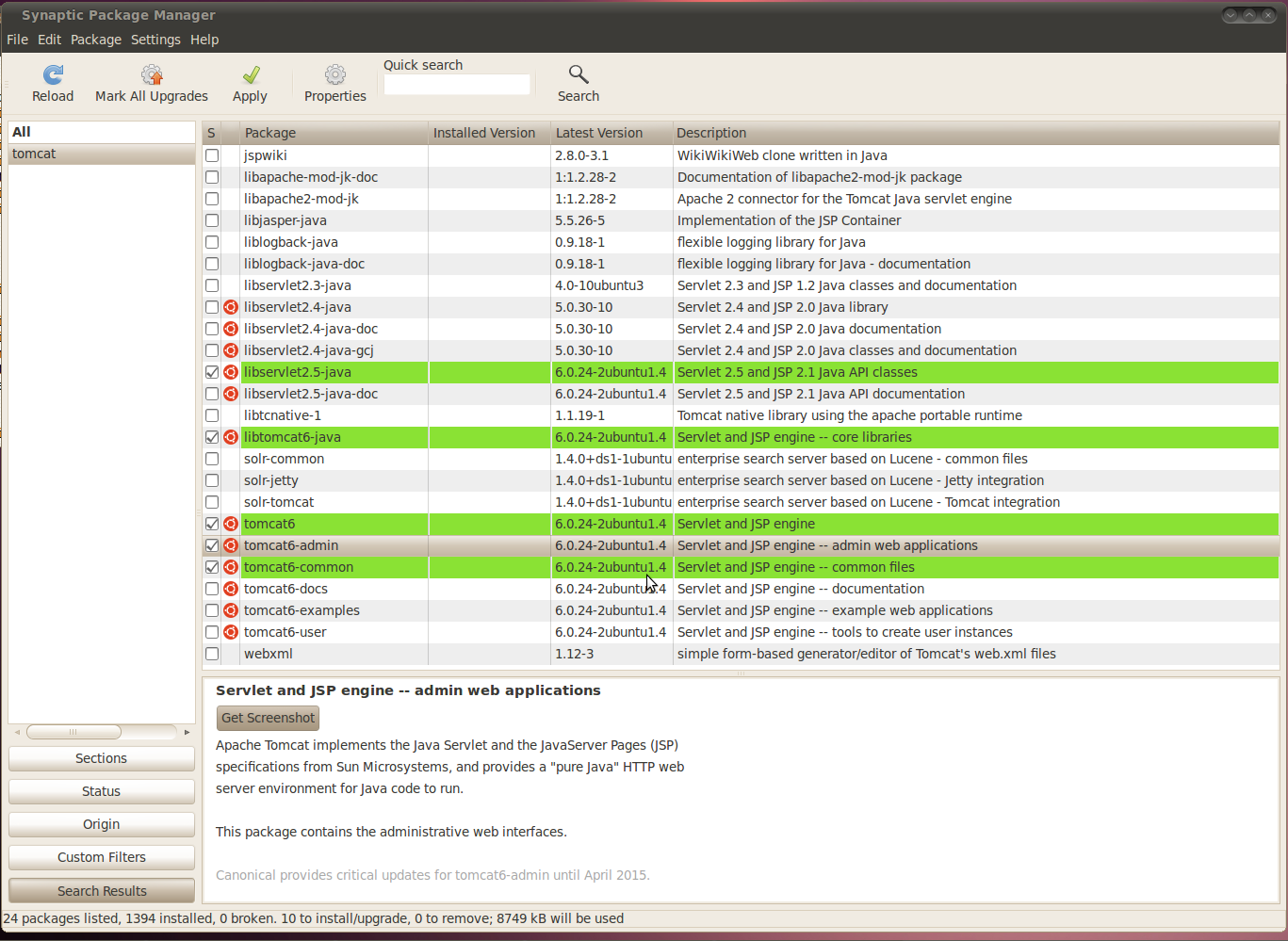Select the liblogback-java package row

click(741, 242)
